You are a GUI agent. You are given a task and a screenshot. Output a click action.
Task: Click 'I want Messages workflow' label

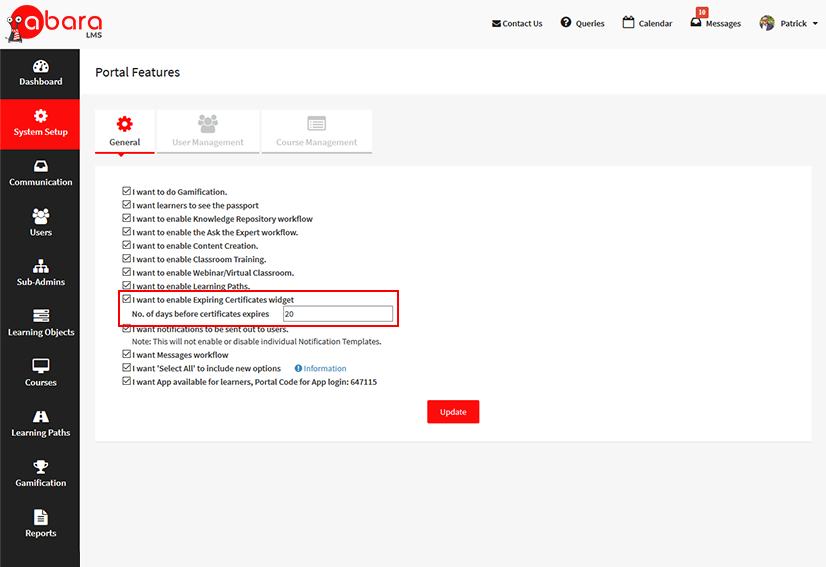coord(180,355)
